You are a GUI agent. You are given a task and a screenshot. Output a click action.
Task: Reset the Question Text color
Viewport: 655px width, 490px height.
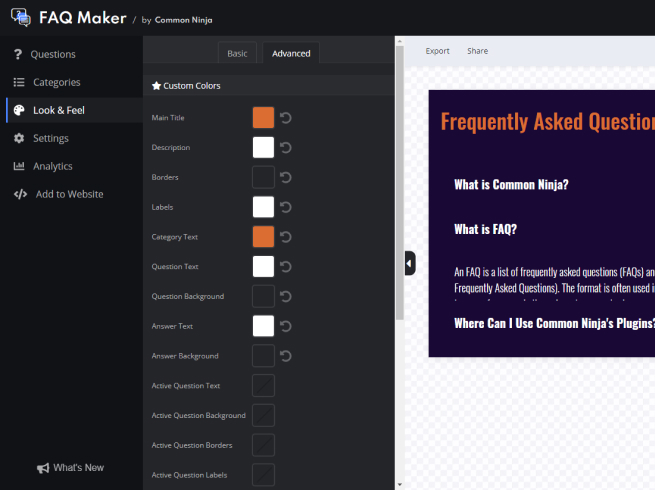click(x=286, y=267)
